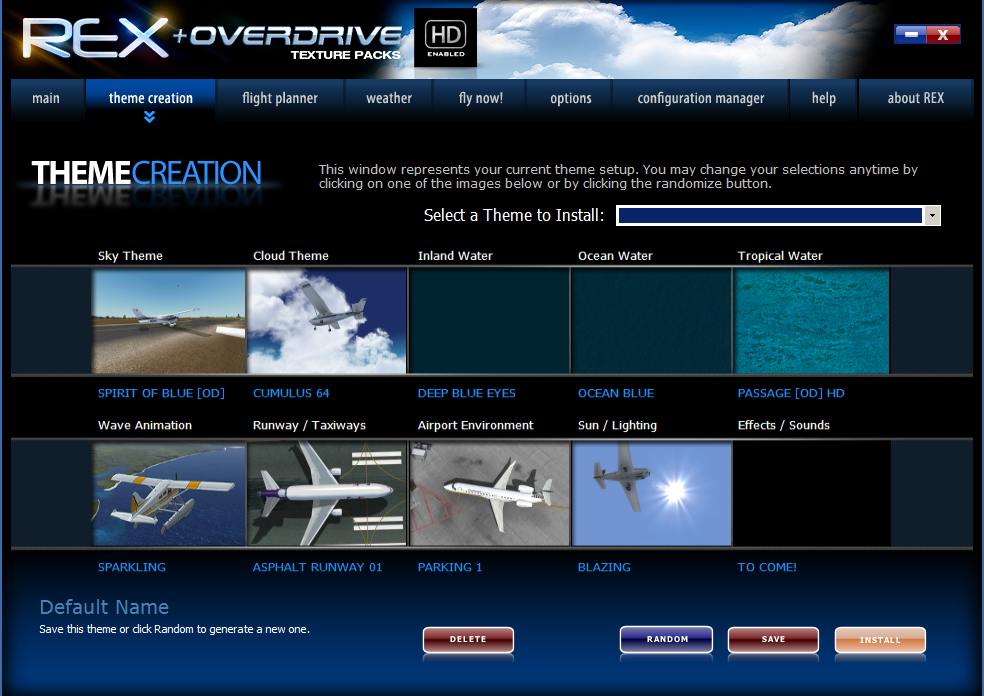Choose the Sky Theme thumbnail
Screen dimensions: 984x696
[x=169, y=321]
